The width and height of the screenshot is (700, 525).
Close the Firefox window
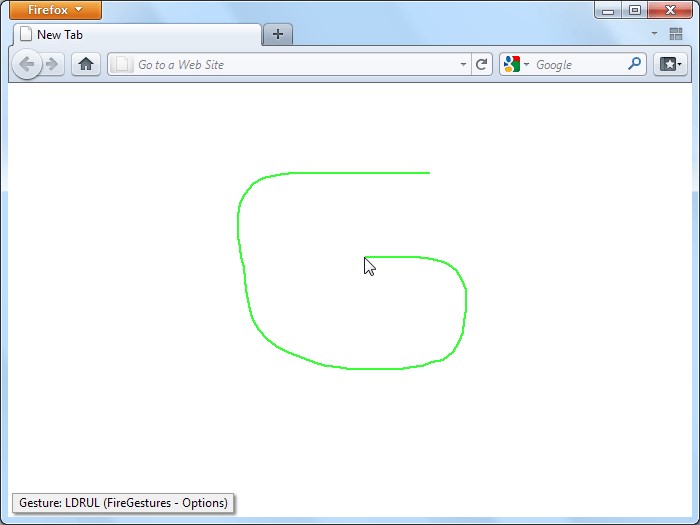click(x=670, y=10)
